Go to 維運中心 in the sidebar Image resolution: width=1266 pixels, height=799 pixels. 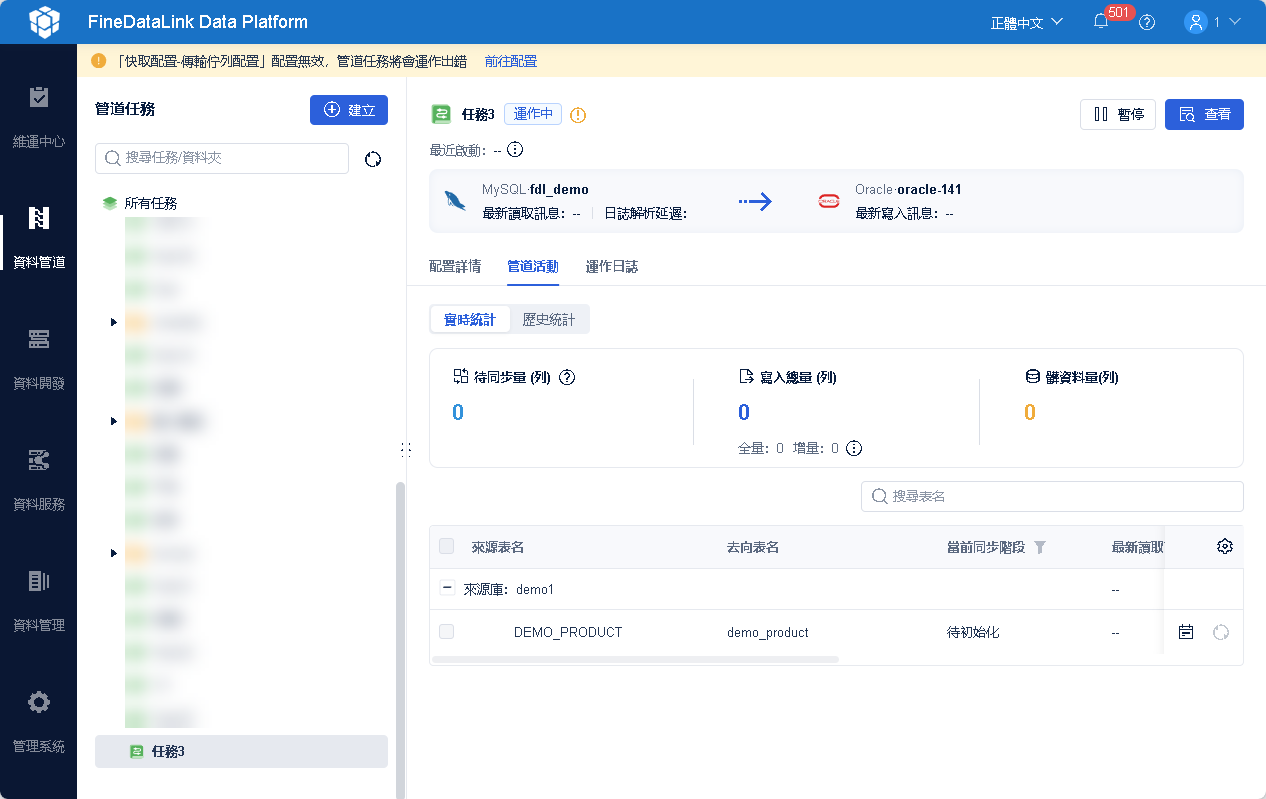pyautogui.click(x=38, y=117)
